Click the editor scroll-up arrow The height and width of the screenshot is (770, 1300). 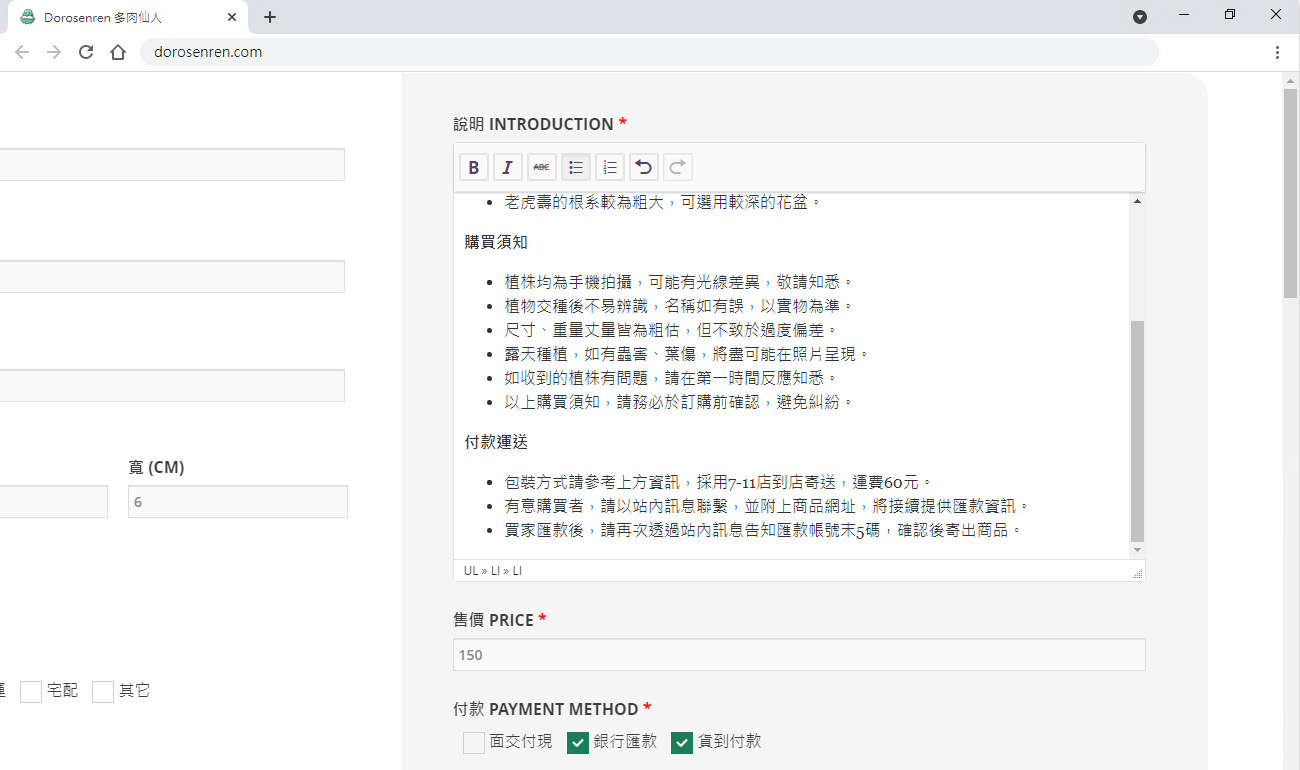1137,202
